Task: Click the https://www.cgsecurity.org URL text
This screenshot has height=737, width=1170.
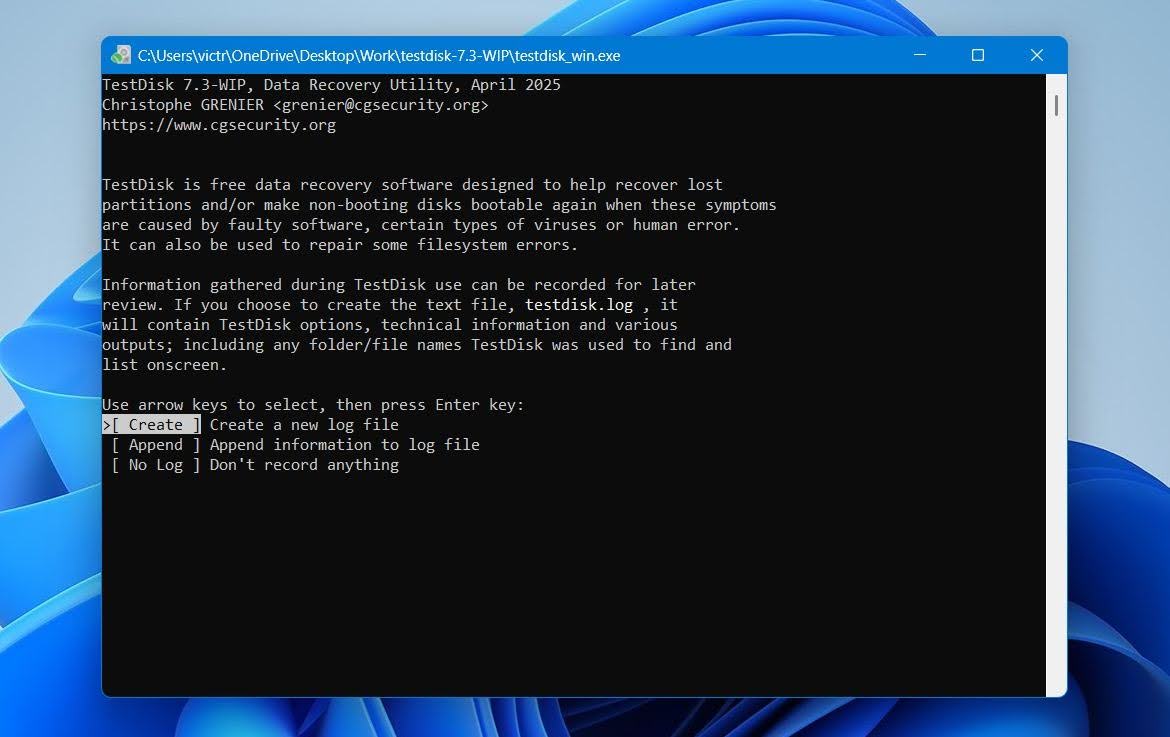Action: coord(219,125)
